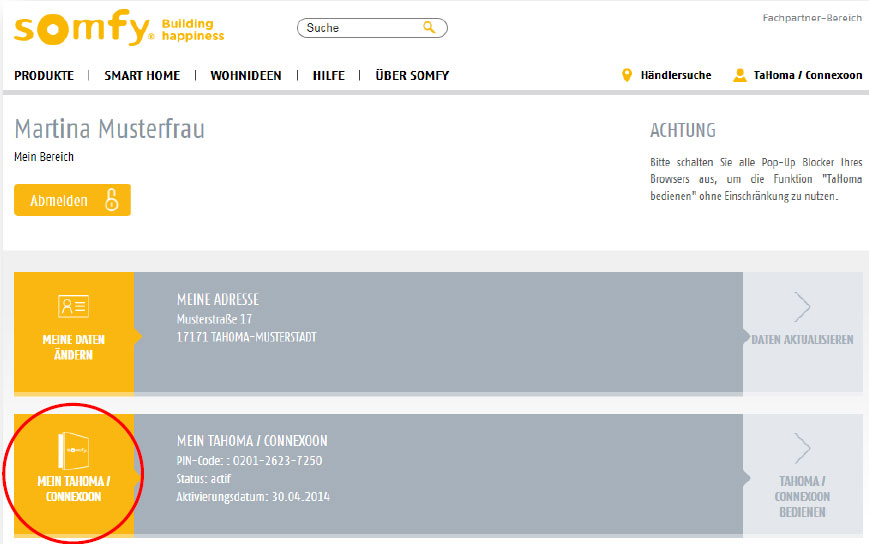
Task: Click the Building happiness slogan
Action: [193, 30]
